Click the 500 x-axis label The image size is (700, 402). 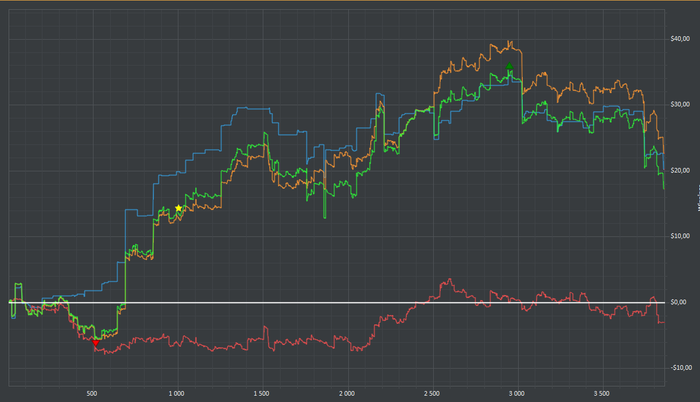tap(92, 394)
